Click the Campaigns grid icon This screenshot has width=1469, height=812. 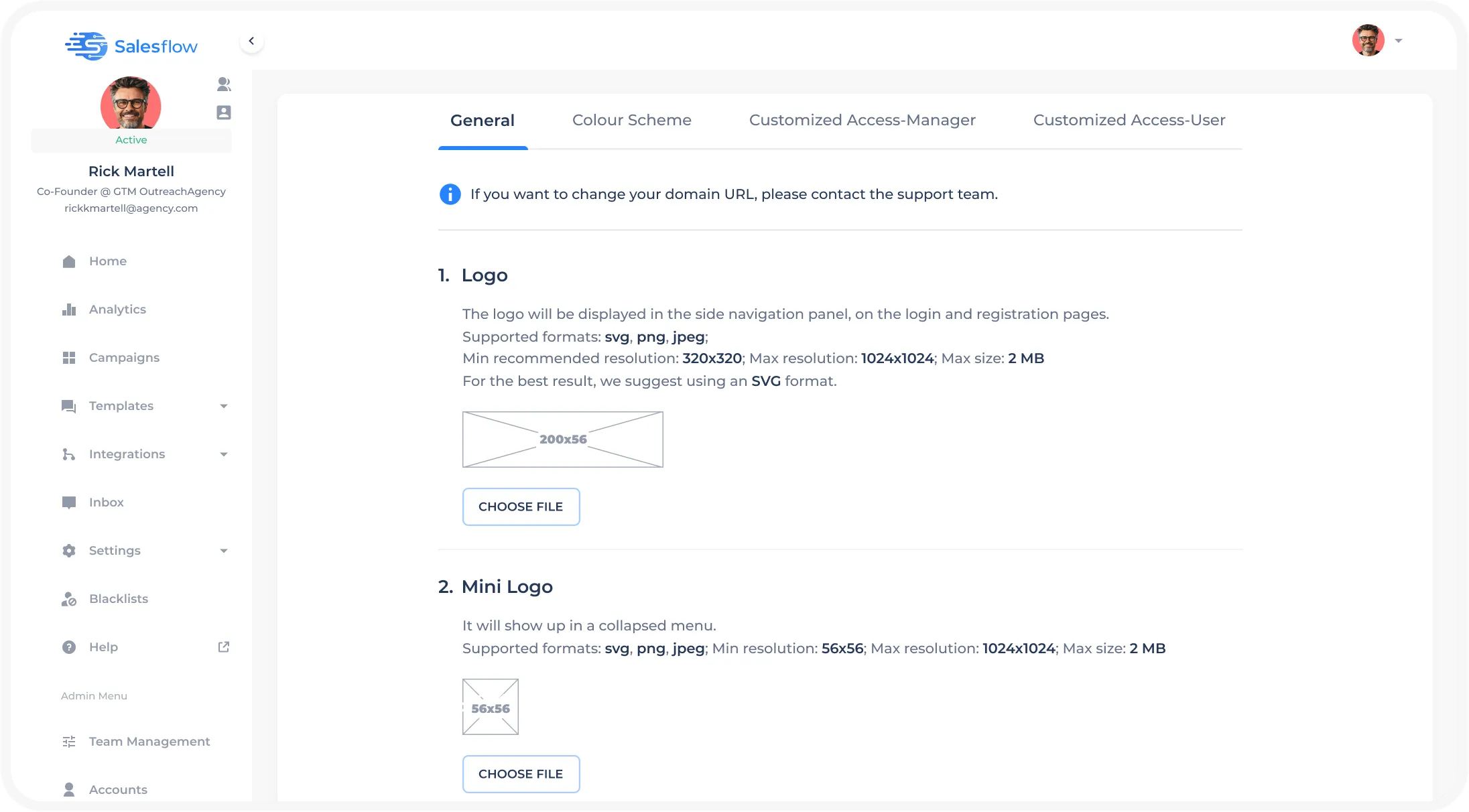[69, 358]
